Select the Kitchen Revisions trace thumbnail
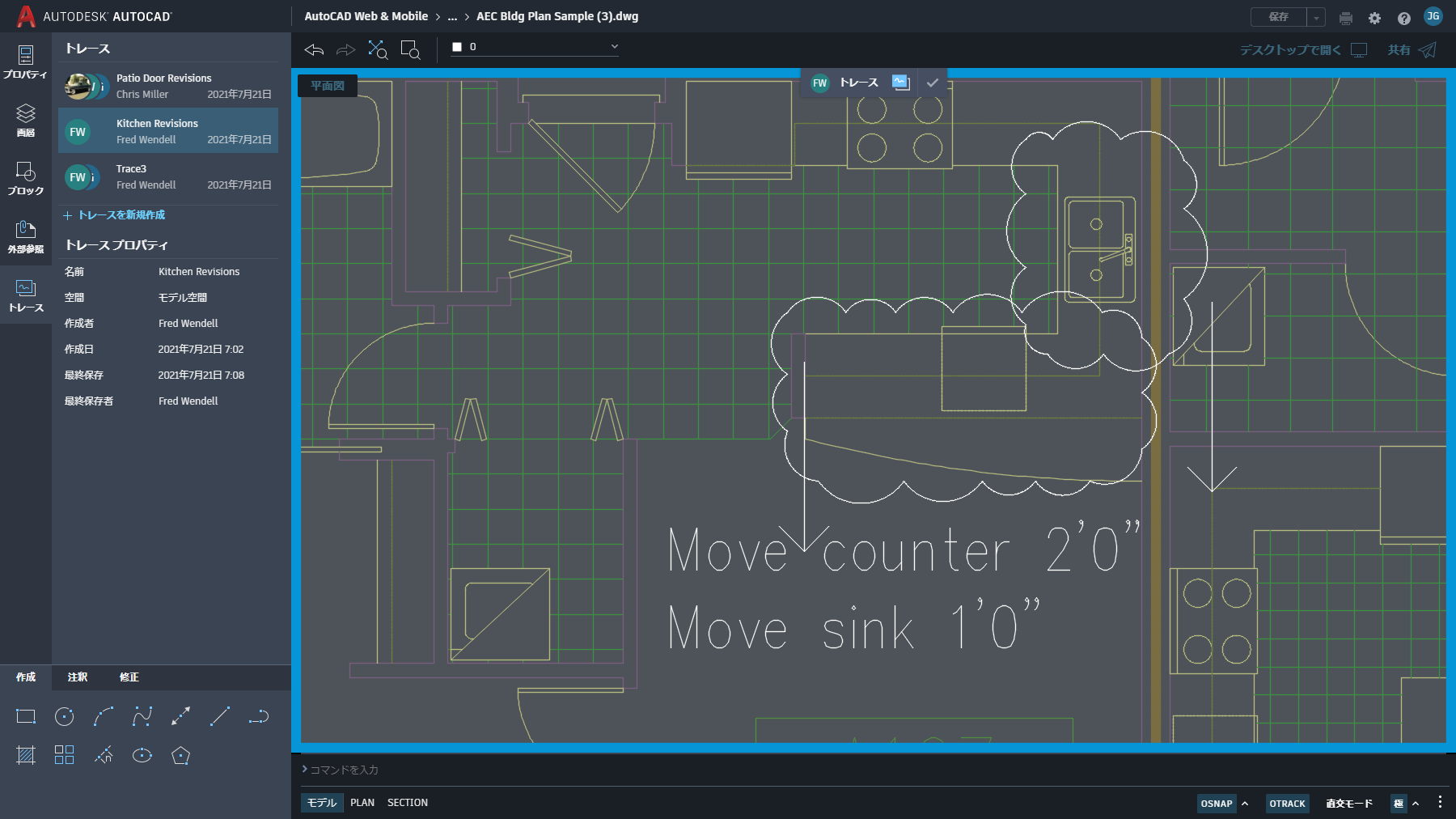The width and height of the screenshot is (1456, 819). pos(79,130)
